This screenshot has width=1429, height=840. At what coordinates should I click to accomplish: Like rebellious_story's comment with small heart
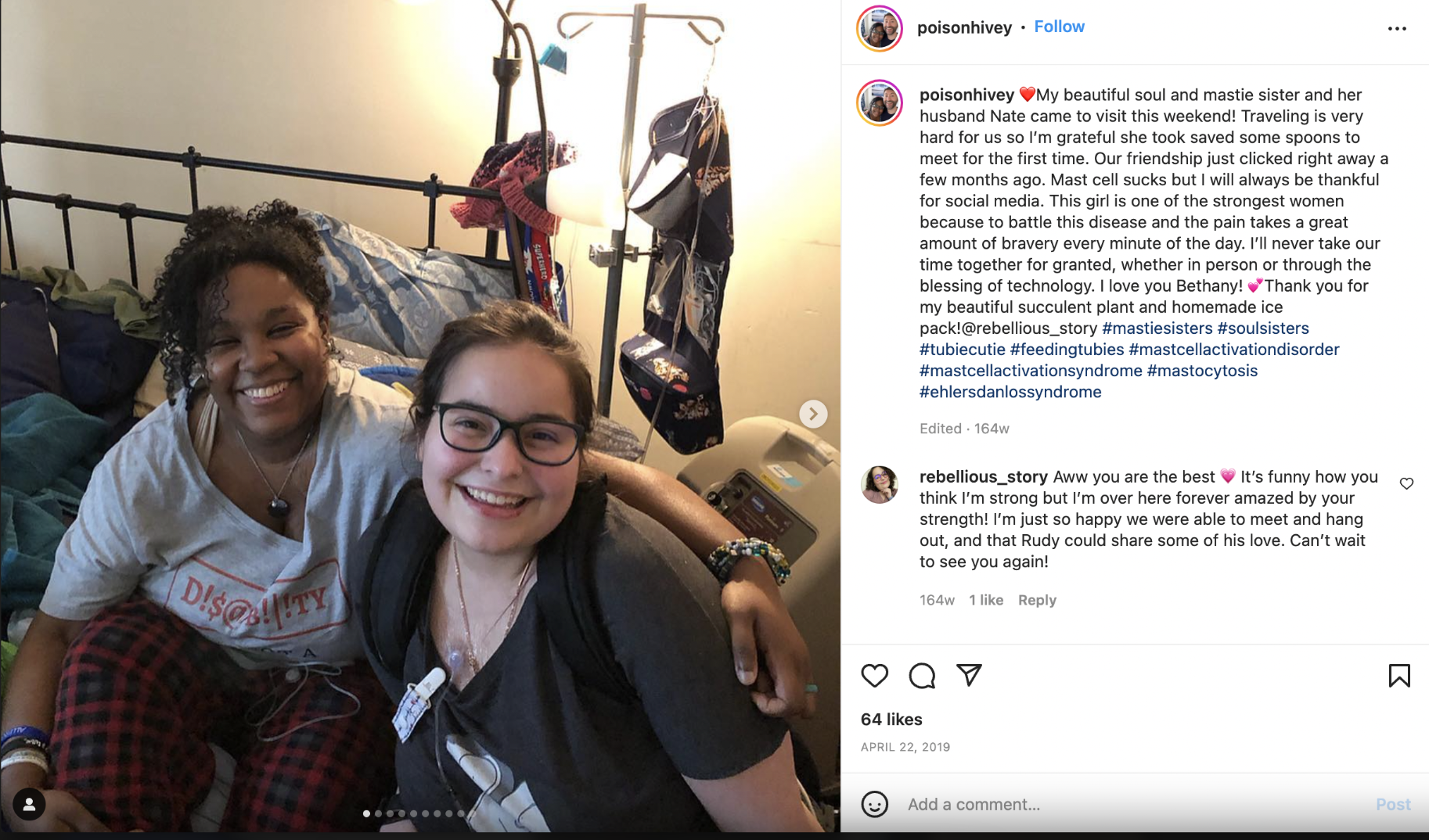pos(1406,483)
